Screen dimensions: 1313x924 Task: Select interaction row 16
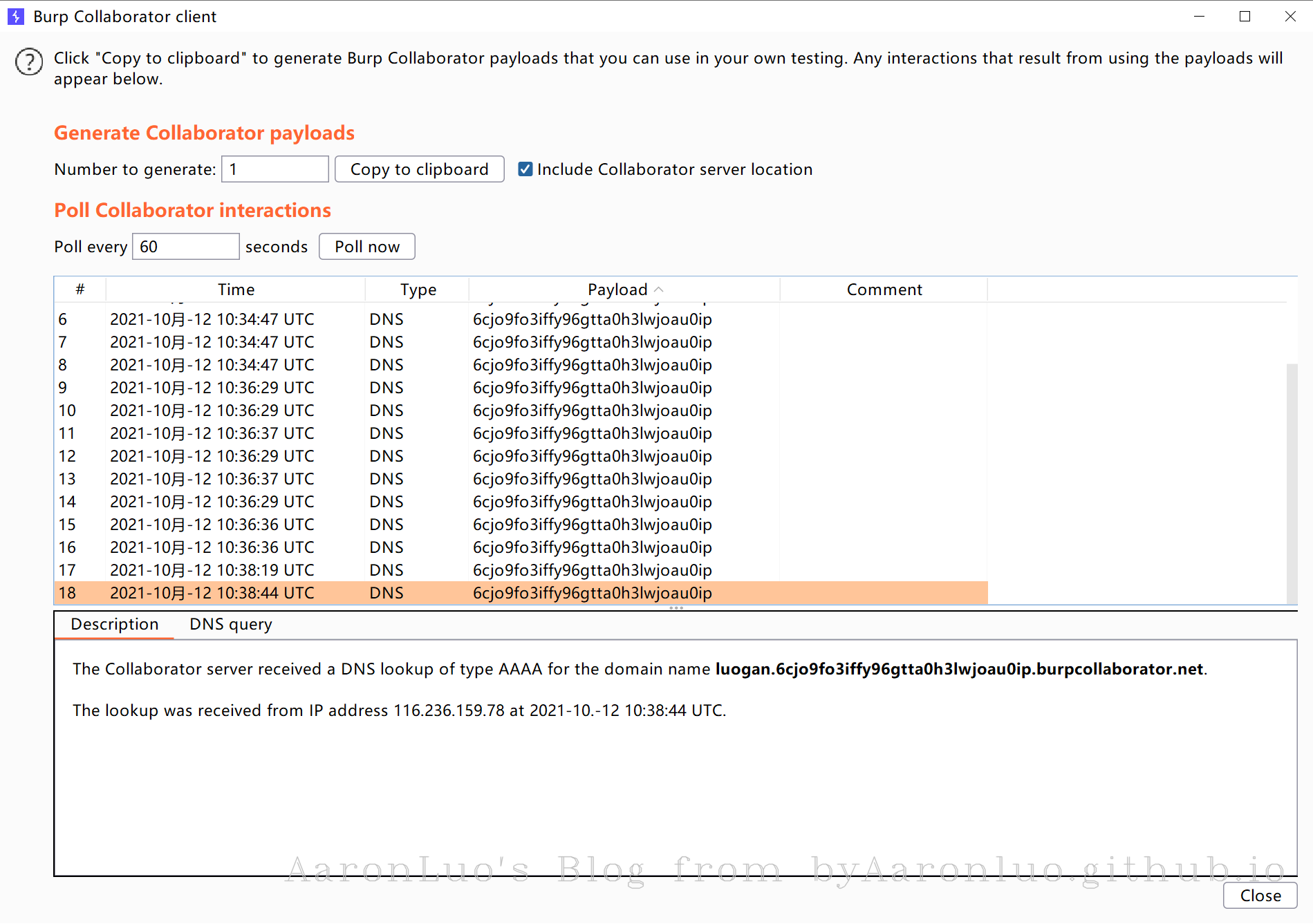click(x=521, y=547)
